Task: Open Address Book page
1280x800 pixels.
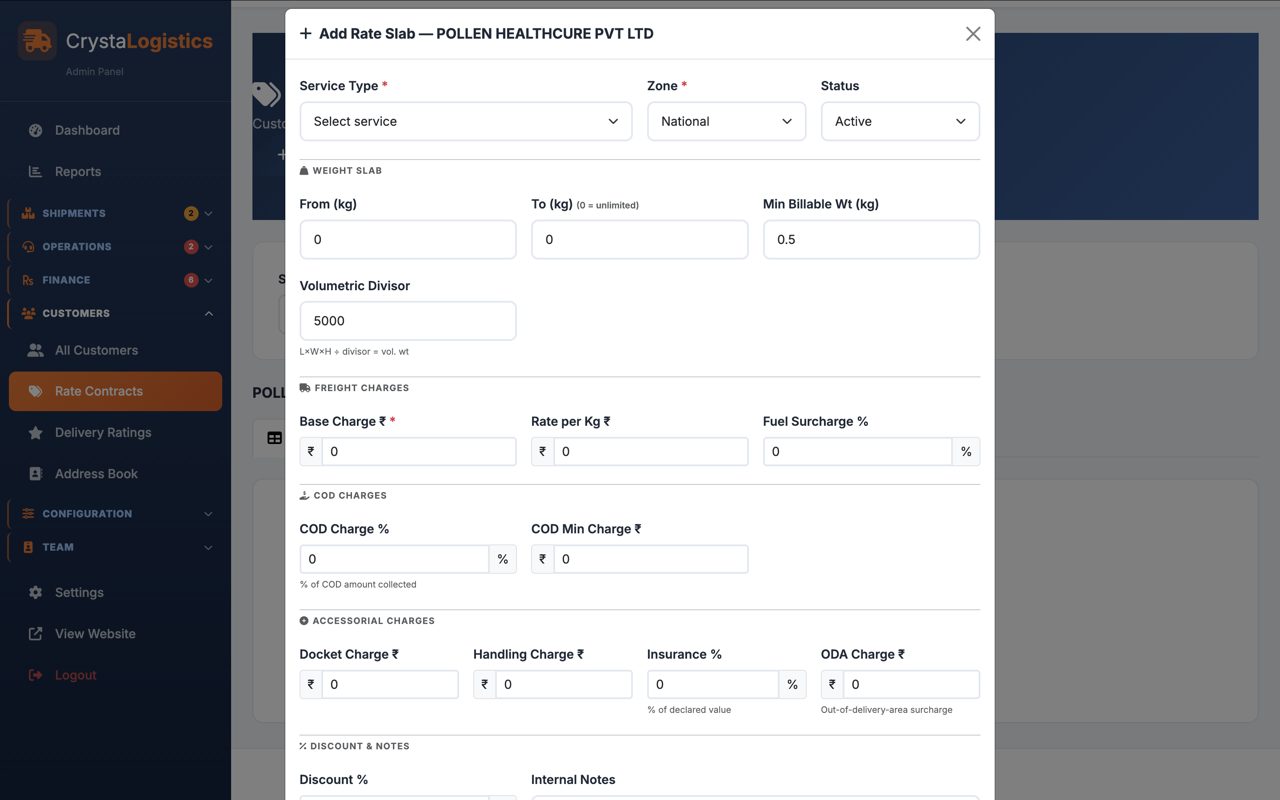Action: coord(115,474)
